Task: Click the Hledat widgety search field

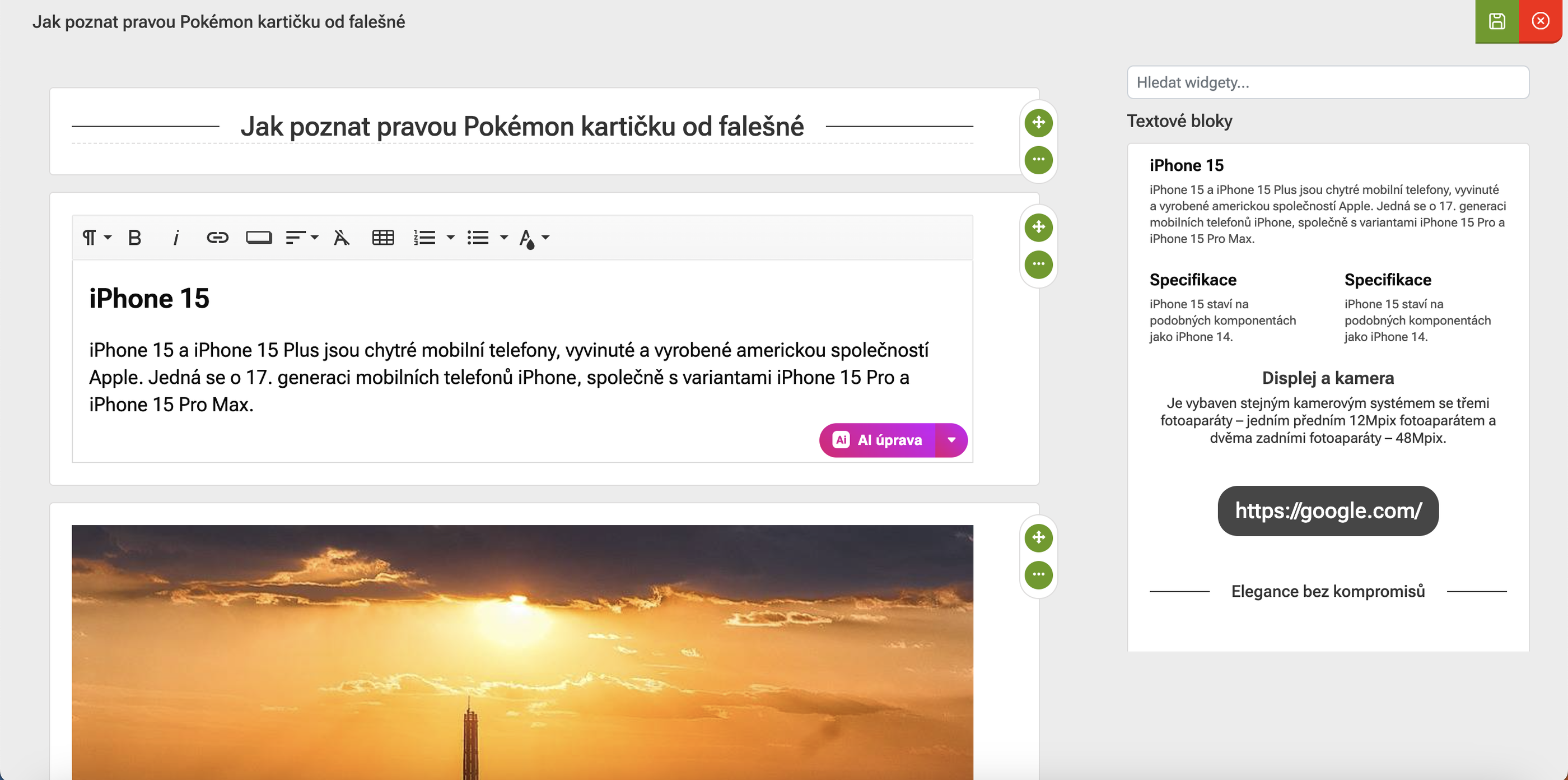Action: [x=1328, y=82]
